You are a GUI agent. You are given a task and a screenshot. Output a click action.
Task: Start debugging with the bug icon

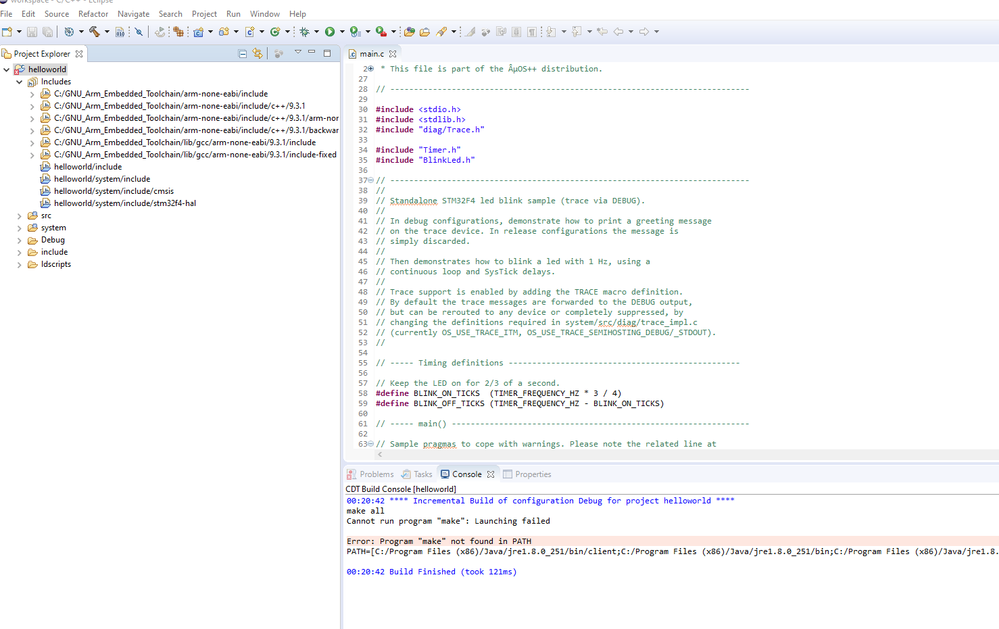tap(305, 31)
